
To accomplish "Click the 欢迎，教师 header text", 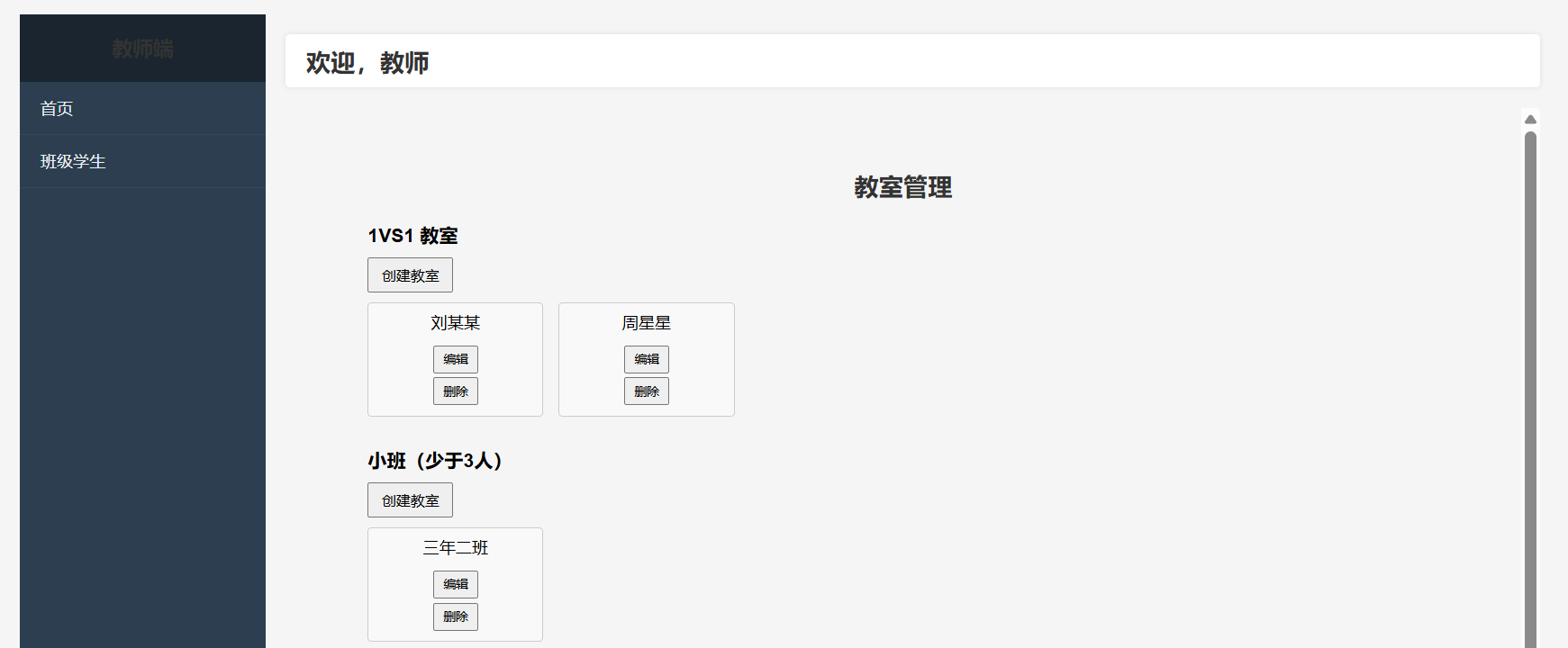I will coord(367,62).
